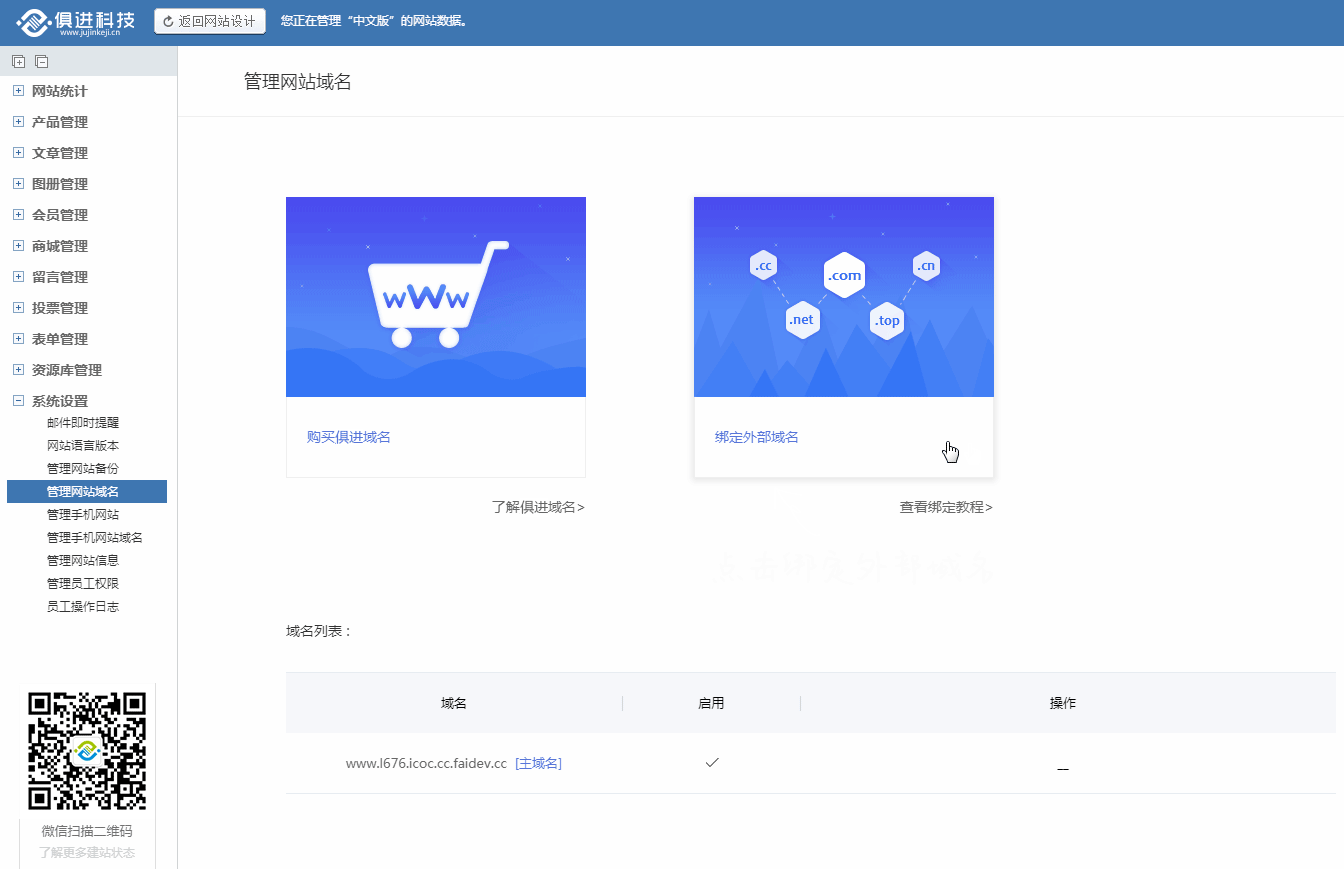Screen dimensions: 1344x869
Task: Click the expand-all icon atop sidebar
Action: point(18,61)
